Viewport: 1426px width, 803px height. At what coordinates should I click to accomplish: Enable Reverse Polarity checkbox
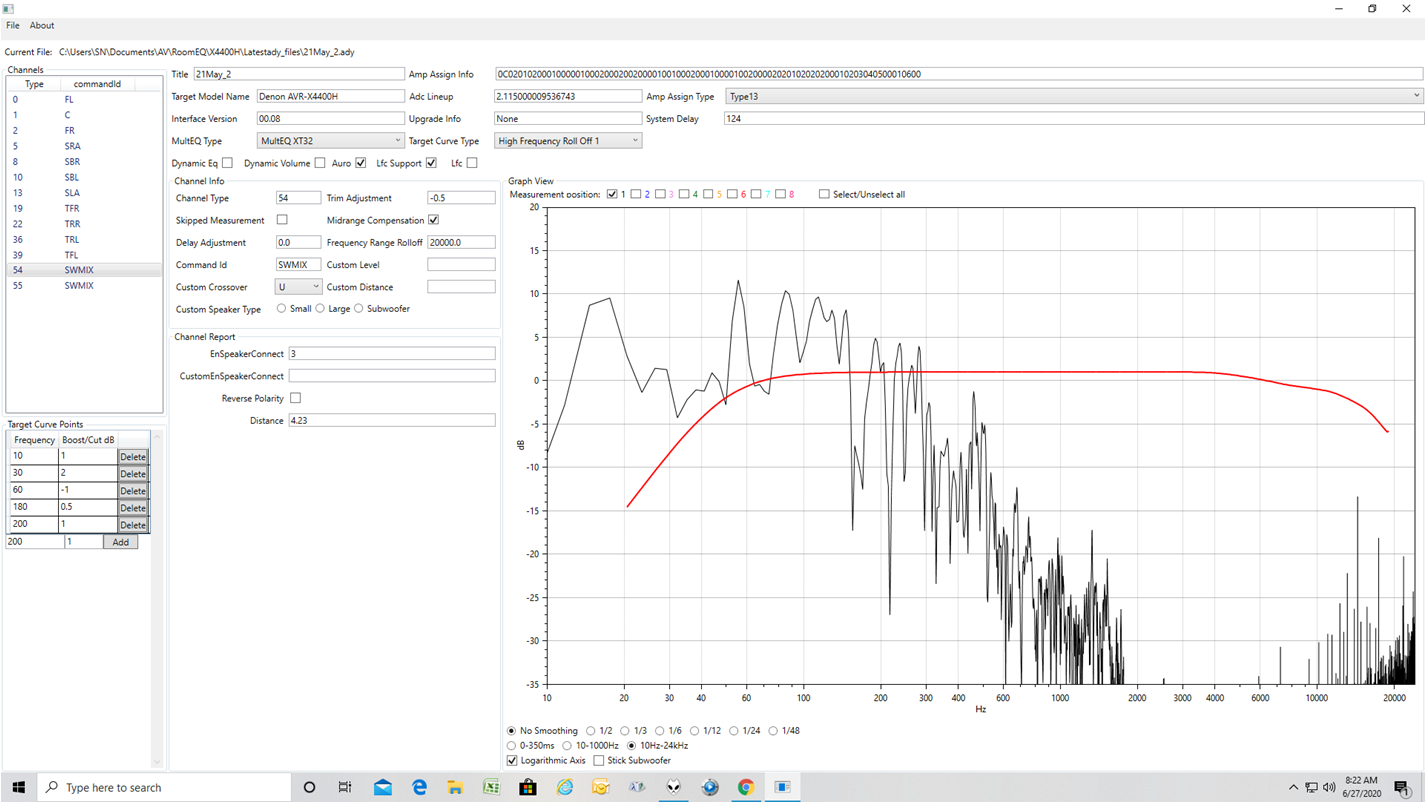[x=295, y=398]
